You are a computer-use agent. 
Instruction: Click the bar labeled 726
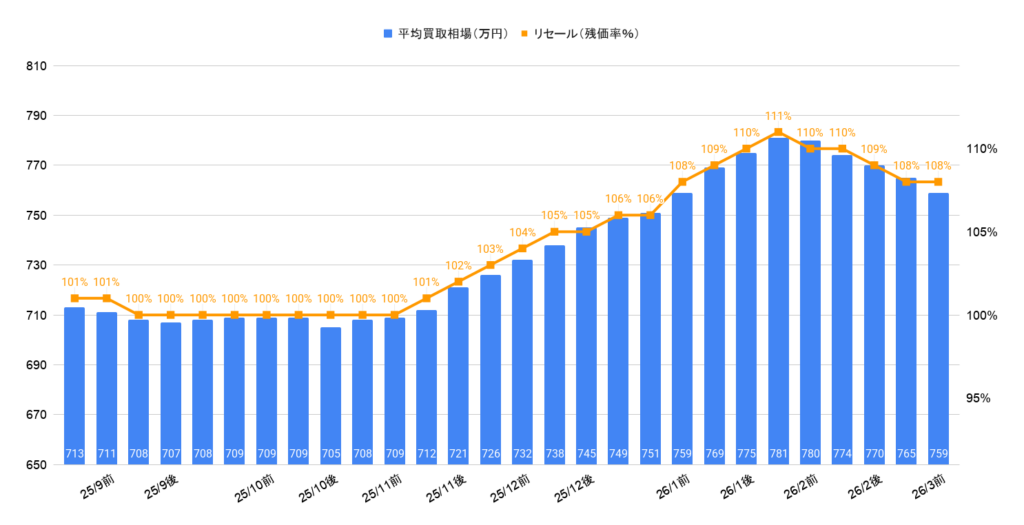[490, 370]
